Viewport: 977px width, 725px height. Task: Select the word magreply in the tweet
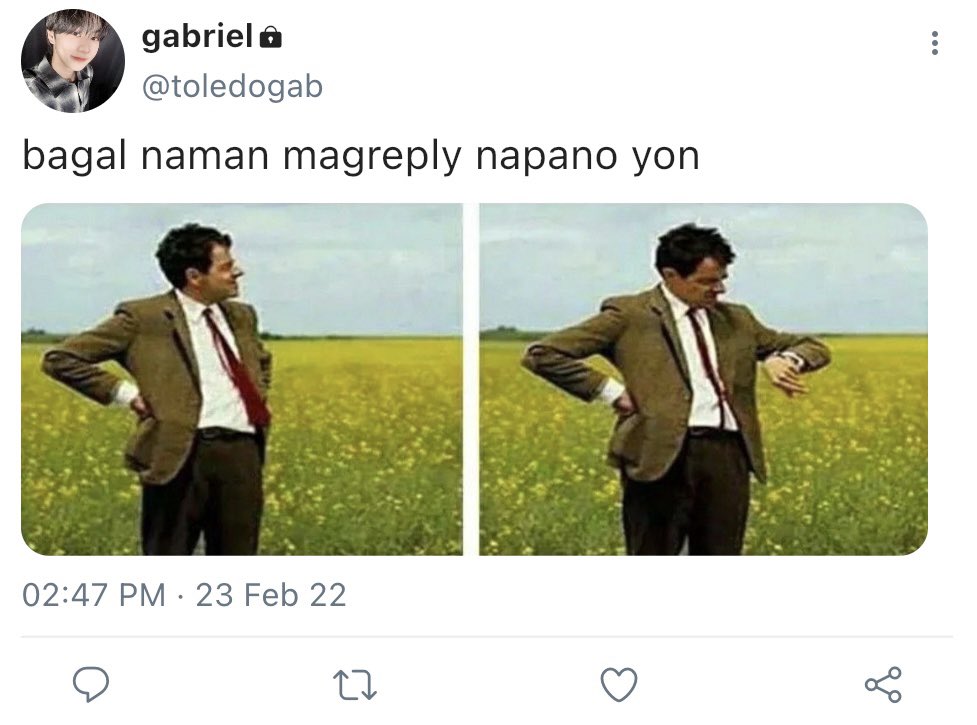point(372,157)
